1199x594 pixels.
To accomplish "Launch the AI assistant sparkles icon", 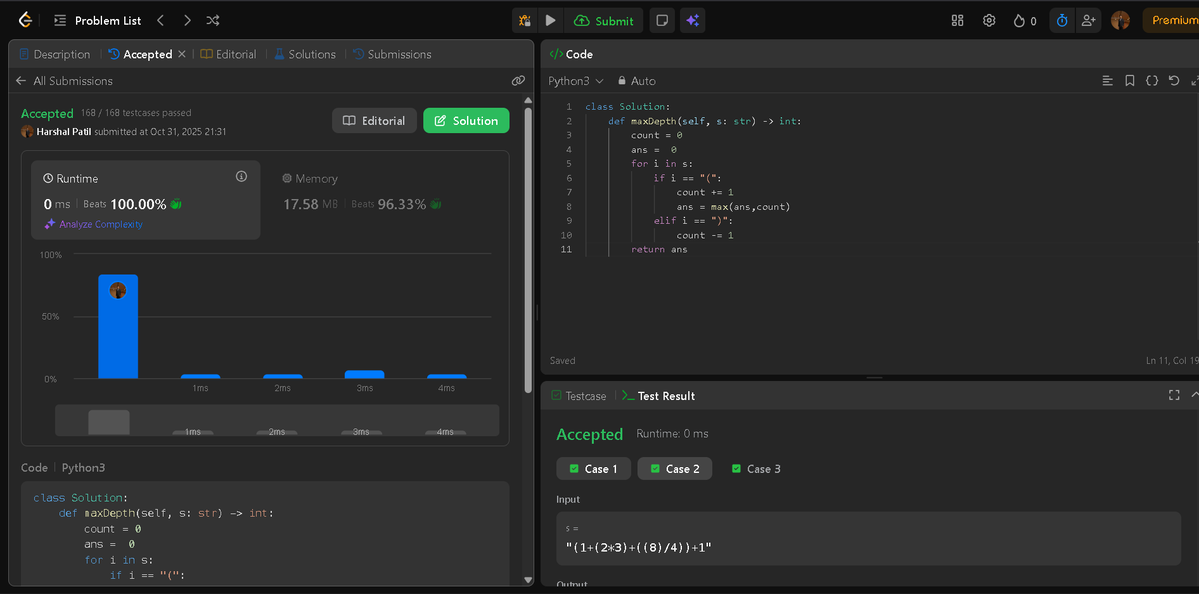I will pos(693,20).
